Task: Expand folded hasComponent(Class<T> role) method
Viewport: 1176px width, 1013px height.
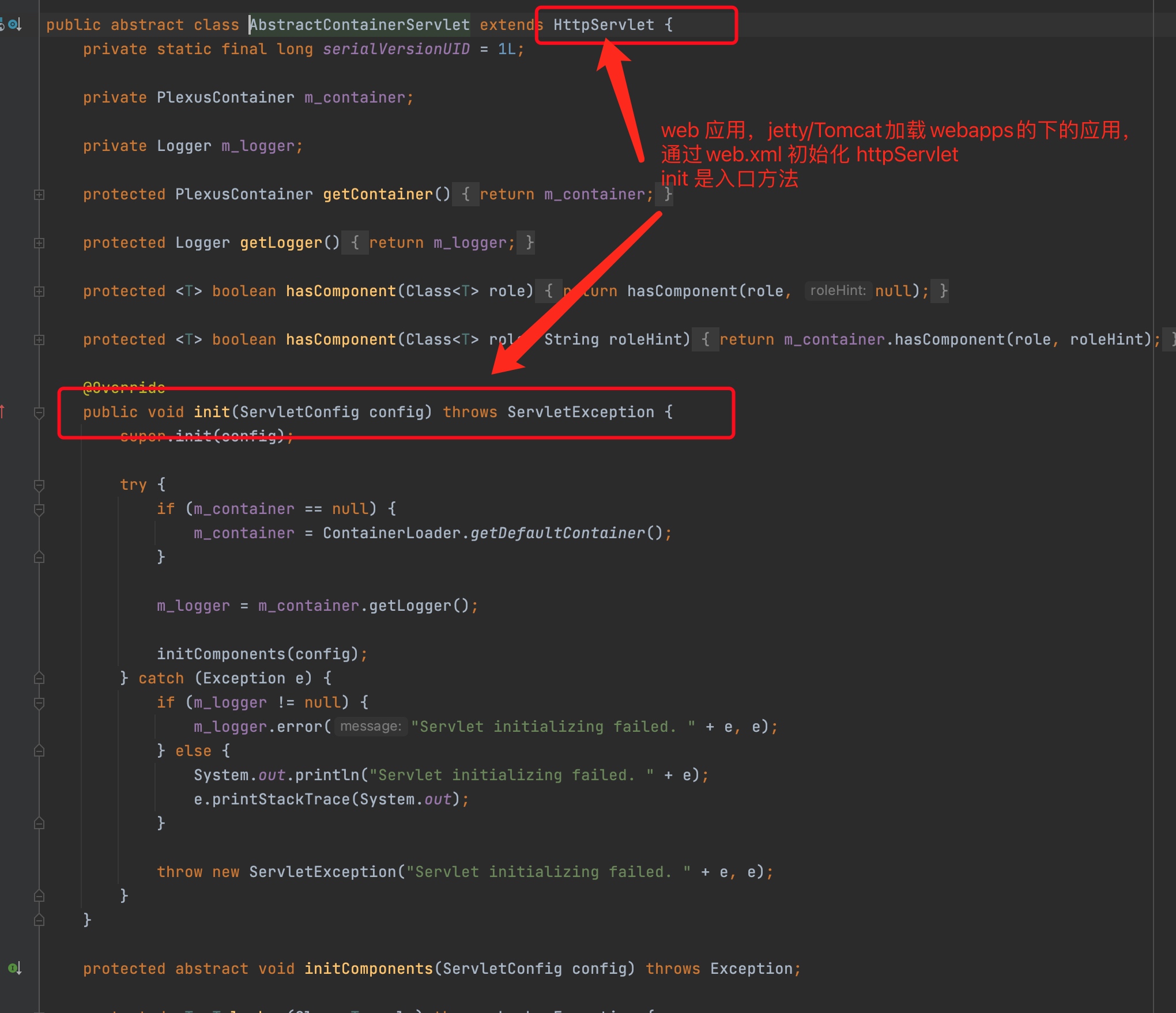Action: point(39,292)
